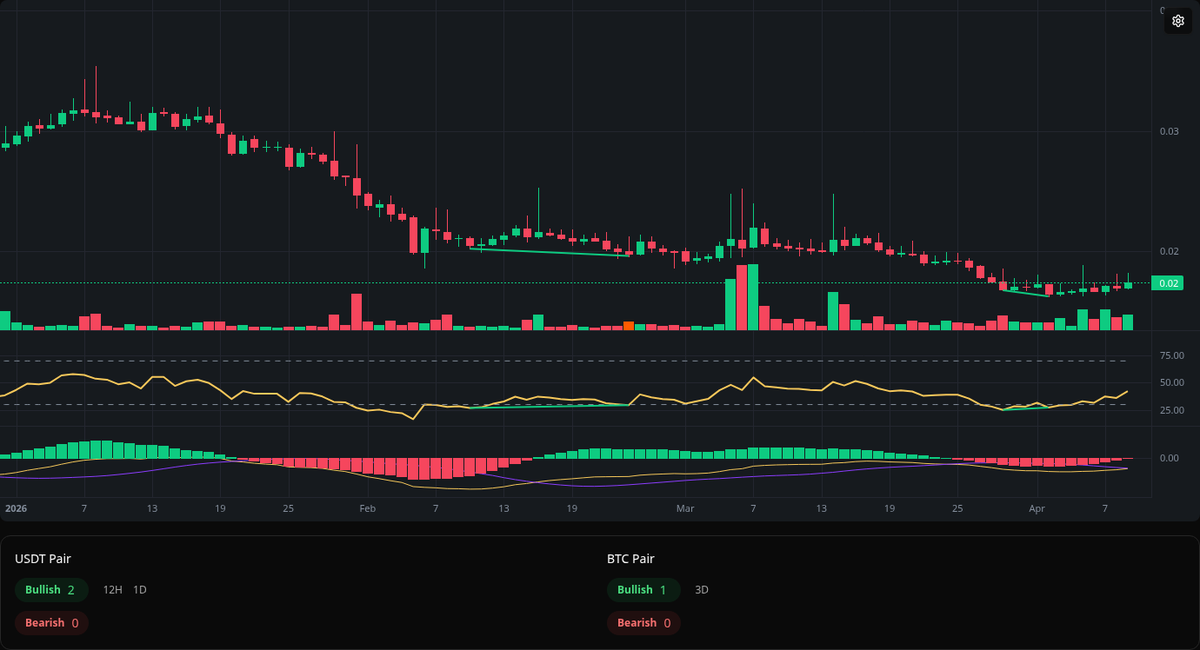The image size is (1200, 650).
Task: Click the green 0.02 current price label
Action: pos(1168,283)
